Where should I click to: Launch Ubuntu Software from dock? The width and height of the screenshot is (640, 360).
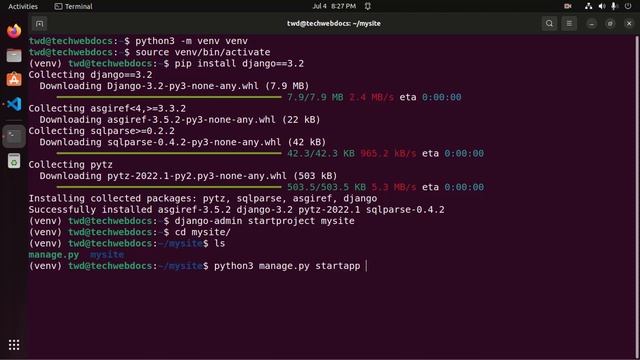14,79
